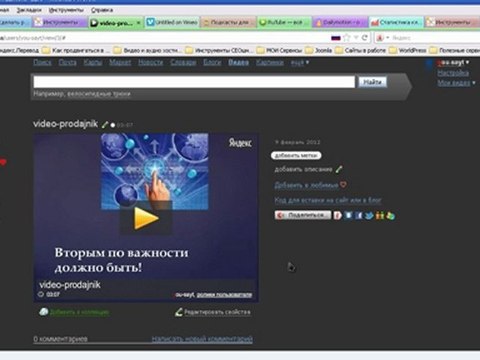The image size is (480, 360).
Task: Expand the ещё dropdown in the Yandex navigation
Action: (300, 62)
